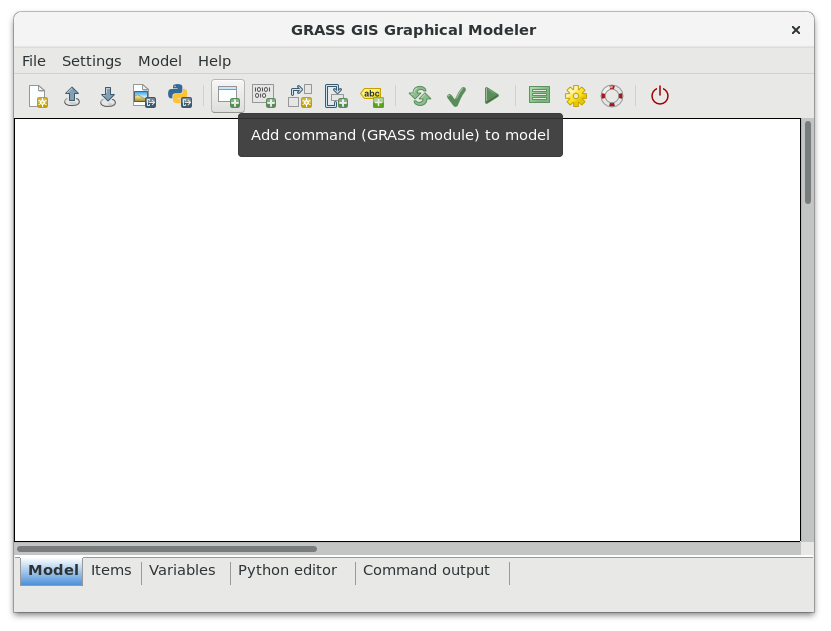831x631 pixels.
Task: Save current model to file icon
Action: pos(108,96)
